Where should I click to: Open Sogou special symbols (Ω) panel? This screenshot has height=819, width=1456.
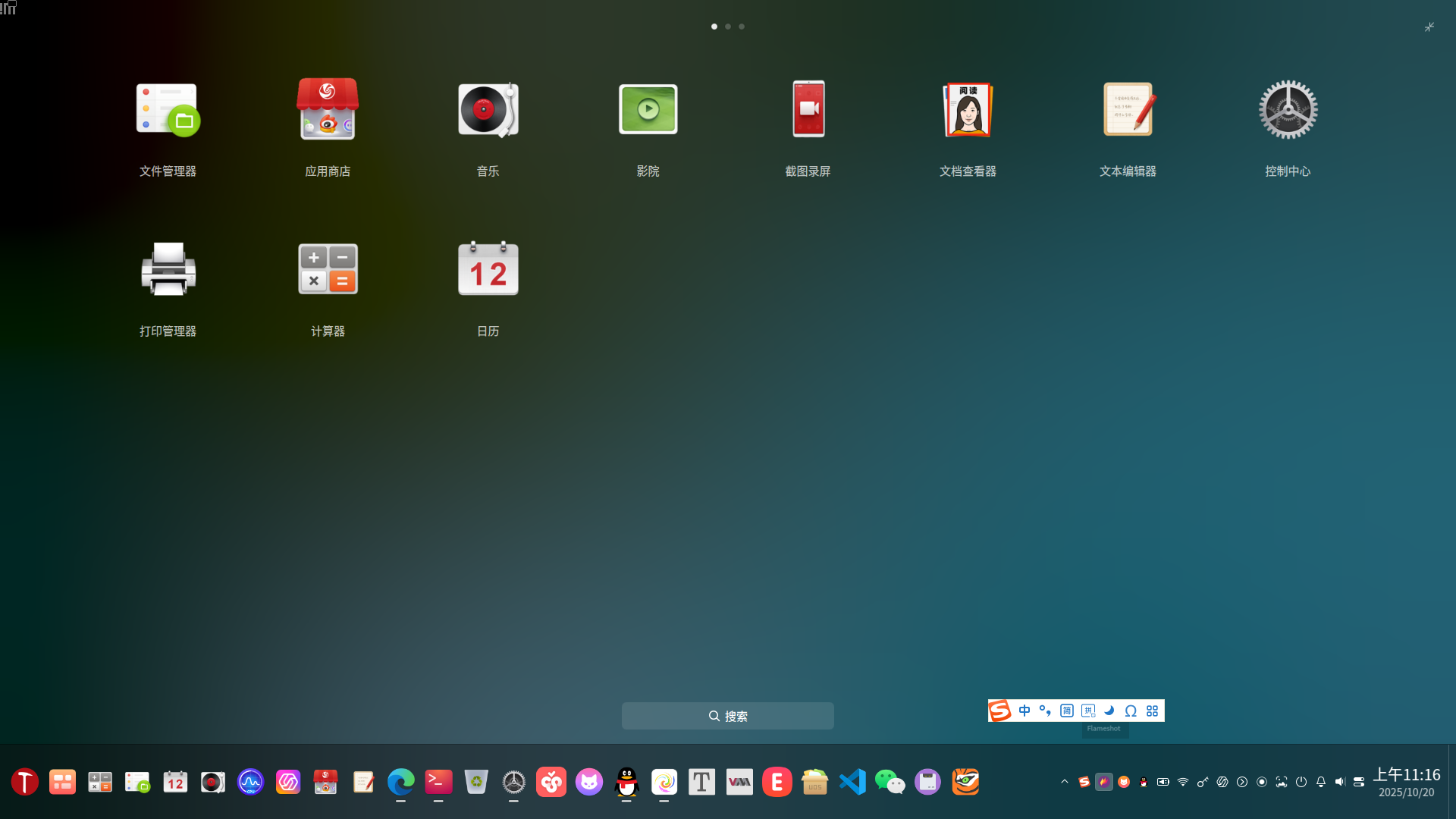click(x=1131, y=711)
